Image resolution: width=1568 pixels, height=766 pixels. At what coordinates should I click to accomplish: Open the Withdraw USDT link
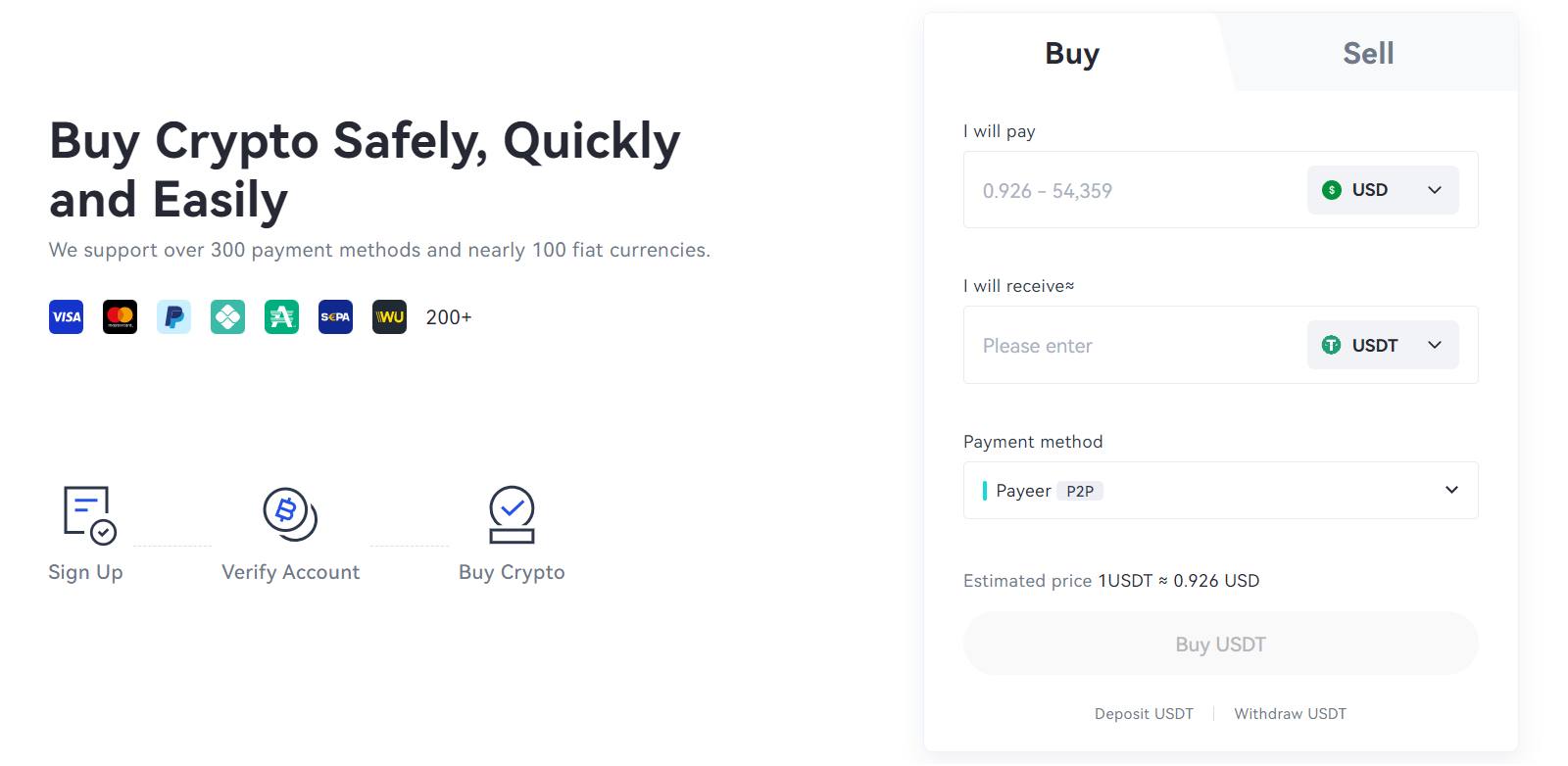[1290, 713]
